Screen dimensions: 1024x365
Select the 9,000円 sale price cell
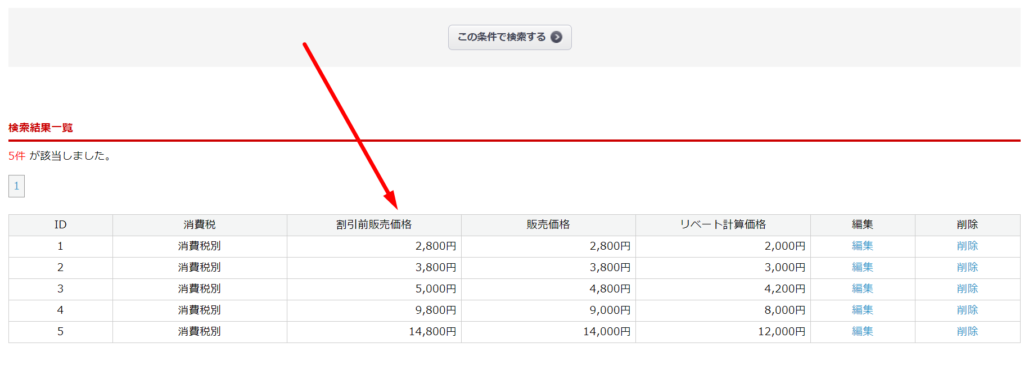[x=549, y=309]
